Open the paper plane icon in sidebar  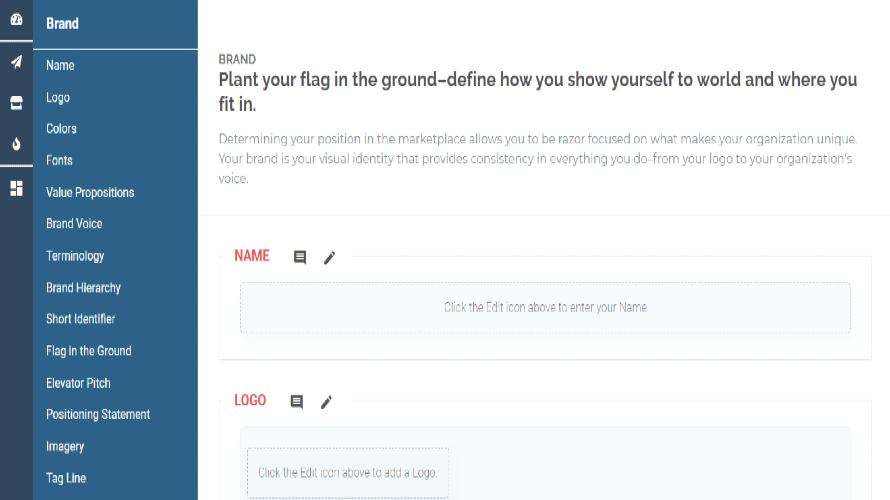click(x=16, y=62)
